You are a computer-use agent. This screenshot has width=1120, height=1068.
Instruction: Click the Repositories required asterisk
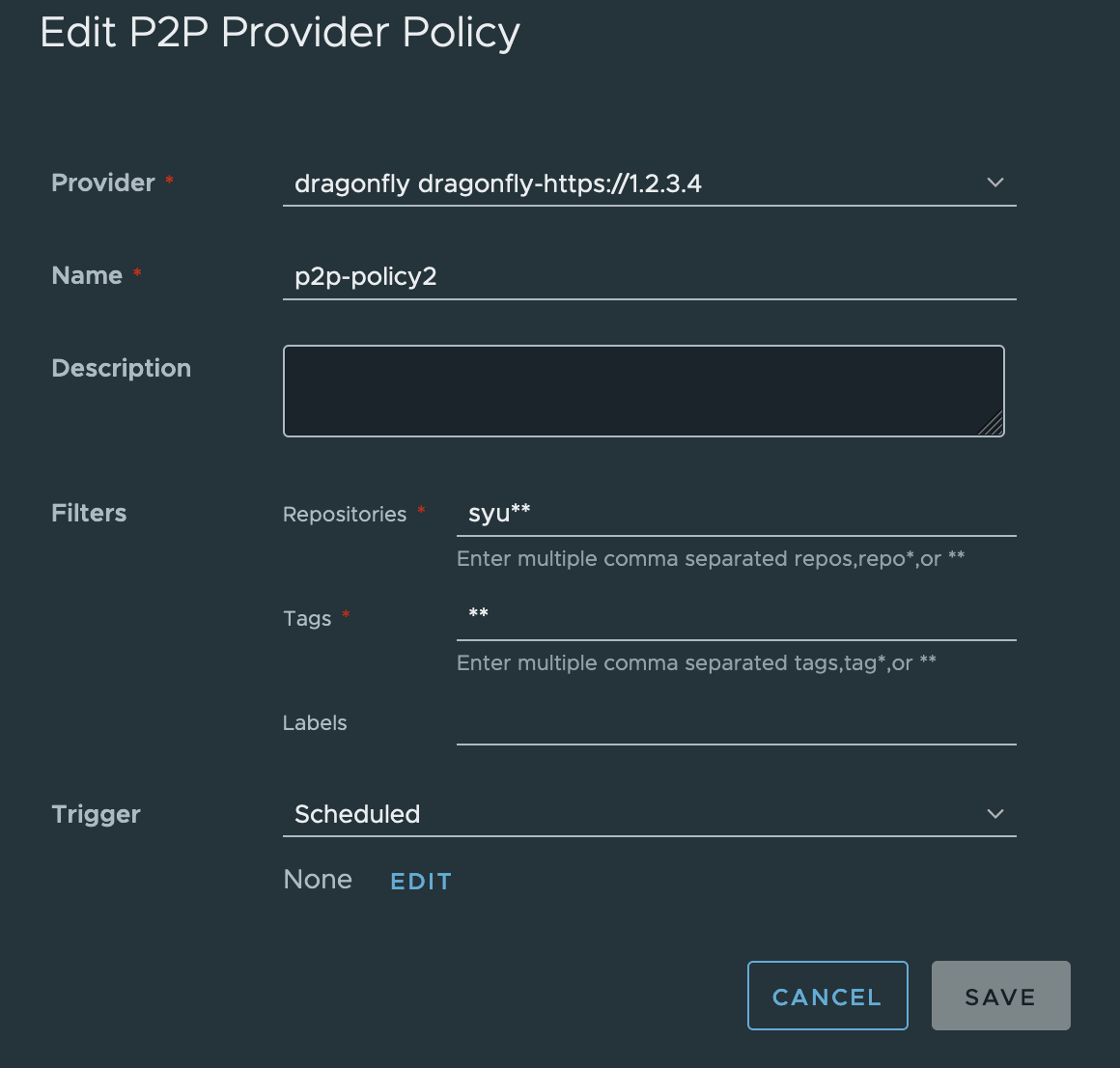(x=422, y=511)
